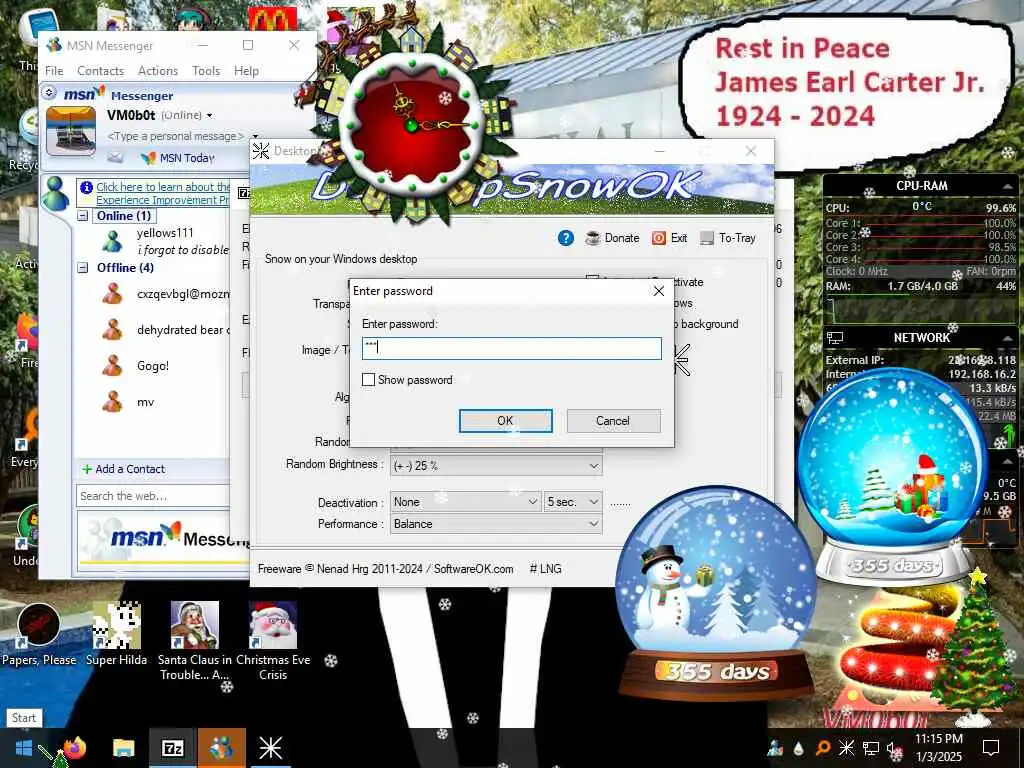Click the offline buddy icon beside mv
Image resolution: width=1024 pixels, height=768 pixels.
click(112, 402)
